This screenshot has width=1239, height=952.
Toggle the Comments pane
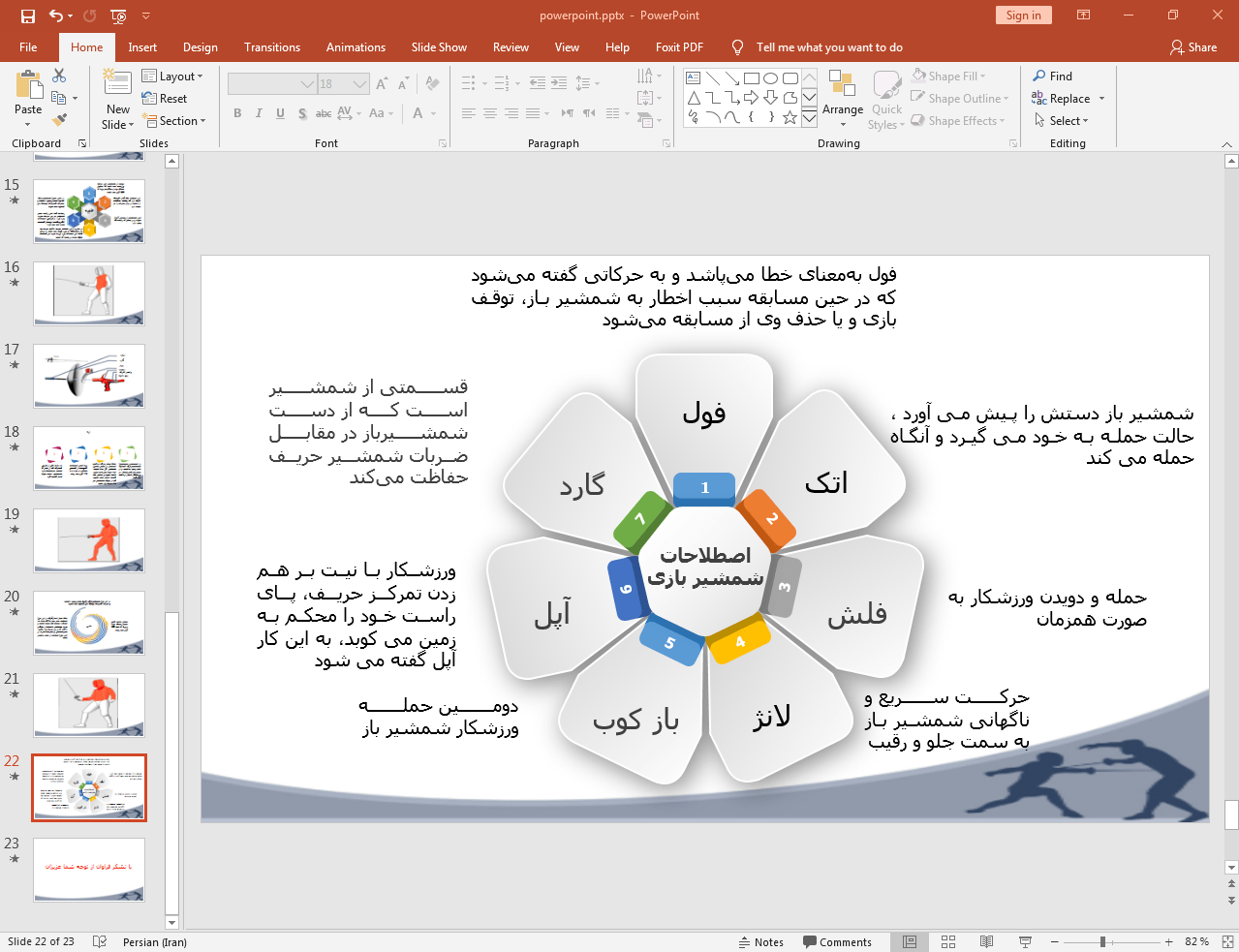[x=838, y=942]
